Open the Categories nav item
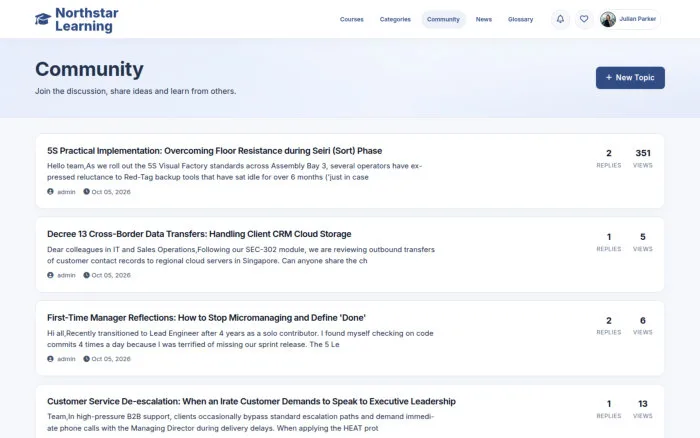Viewport: 700px width, 438px height. click(x=395, y=19)
